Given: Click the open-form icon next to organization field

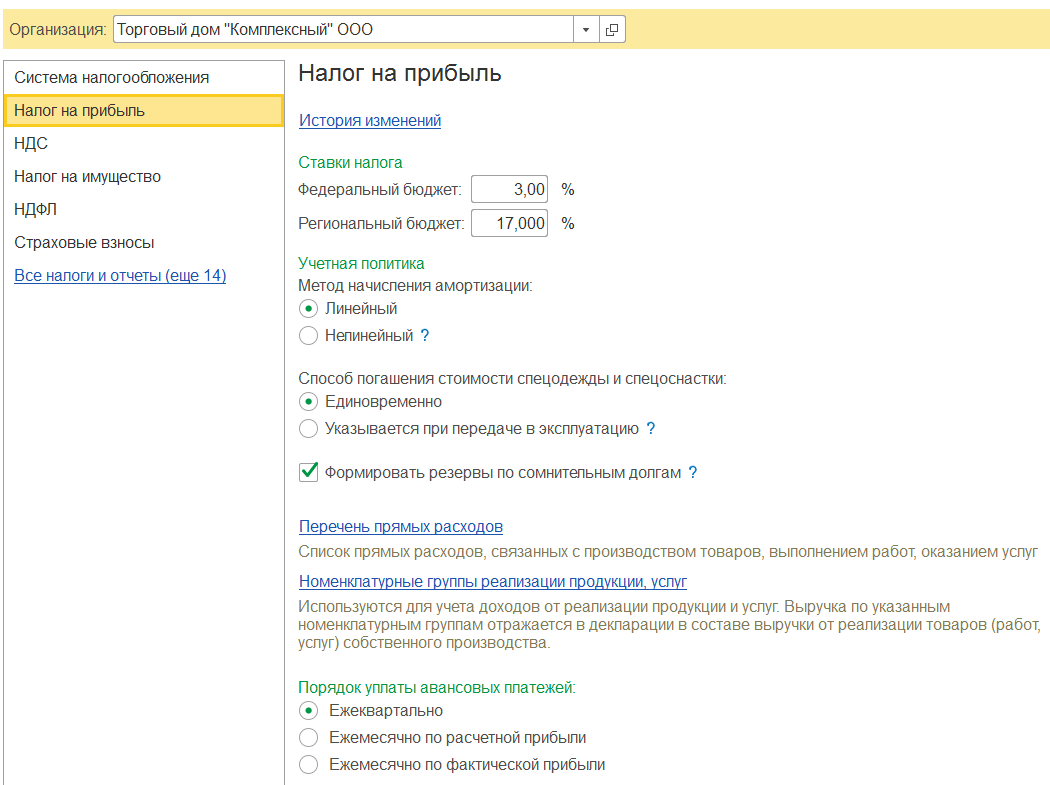Looking at the screenshot, I should (x=612, y=30).
